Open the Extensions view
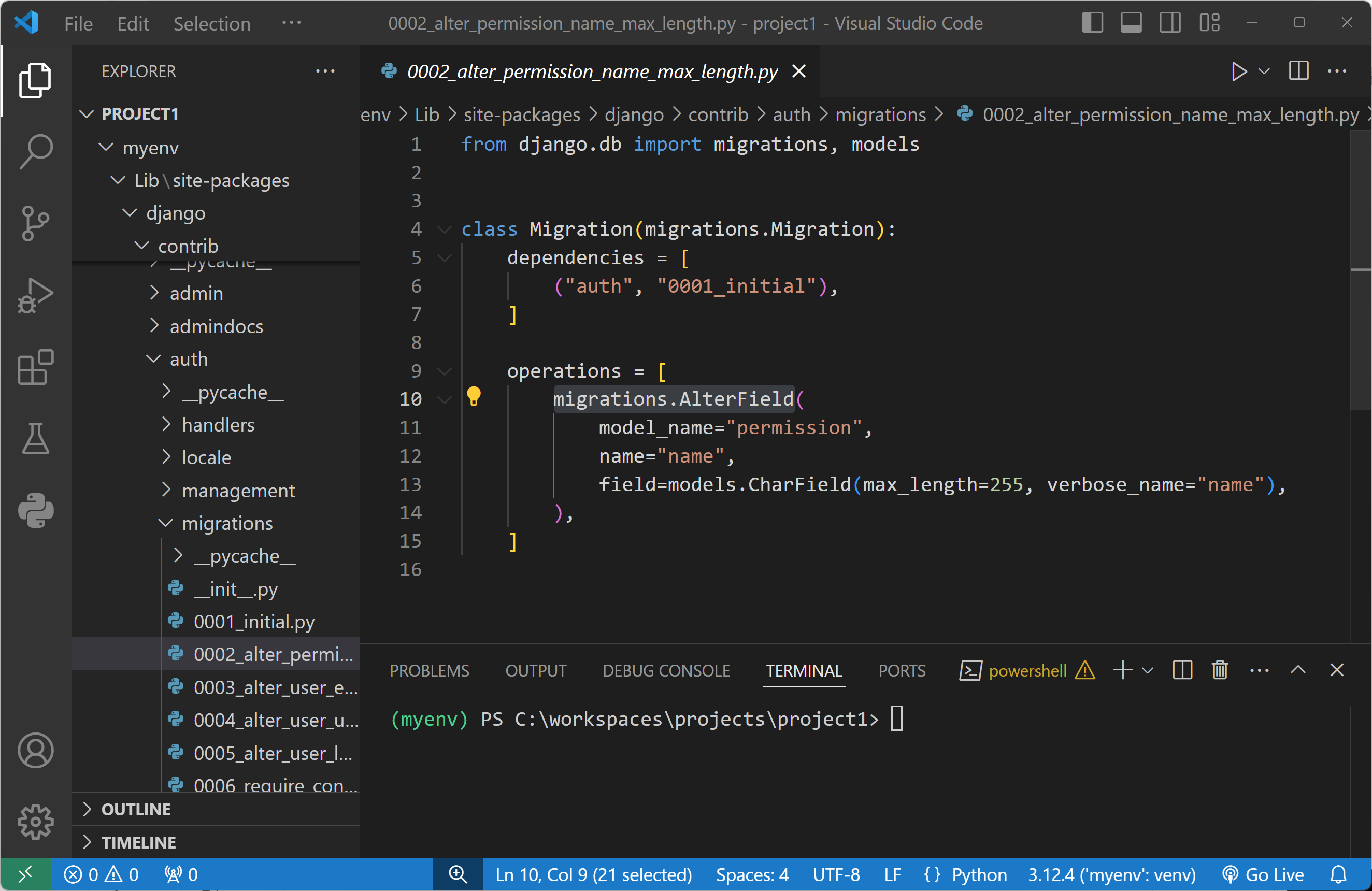Viewport: 1372px width, 891px height. pos(35,367)
